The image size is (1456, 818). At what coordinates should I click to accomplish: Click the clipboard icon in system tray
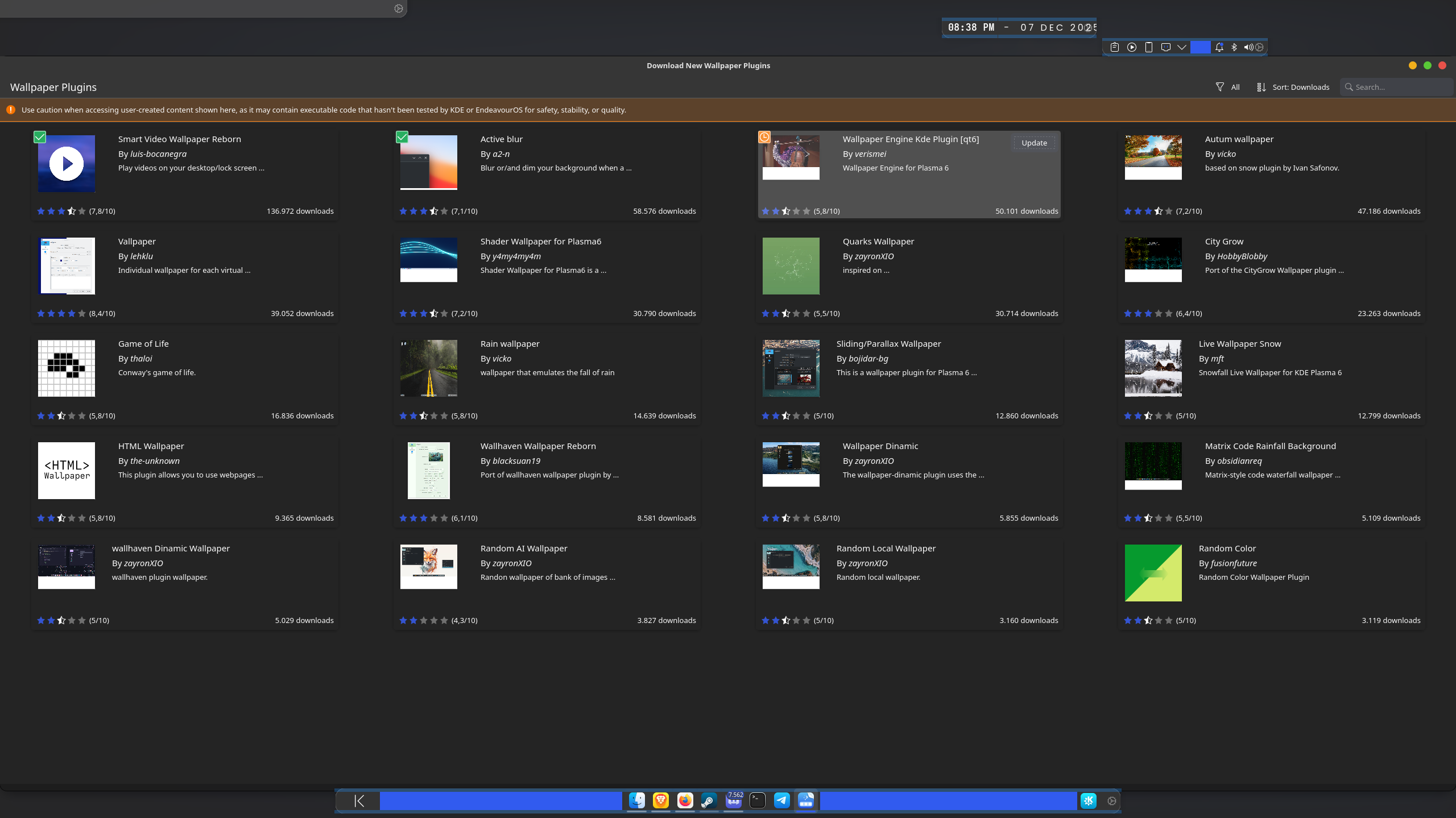[1115, 47]
